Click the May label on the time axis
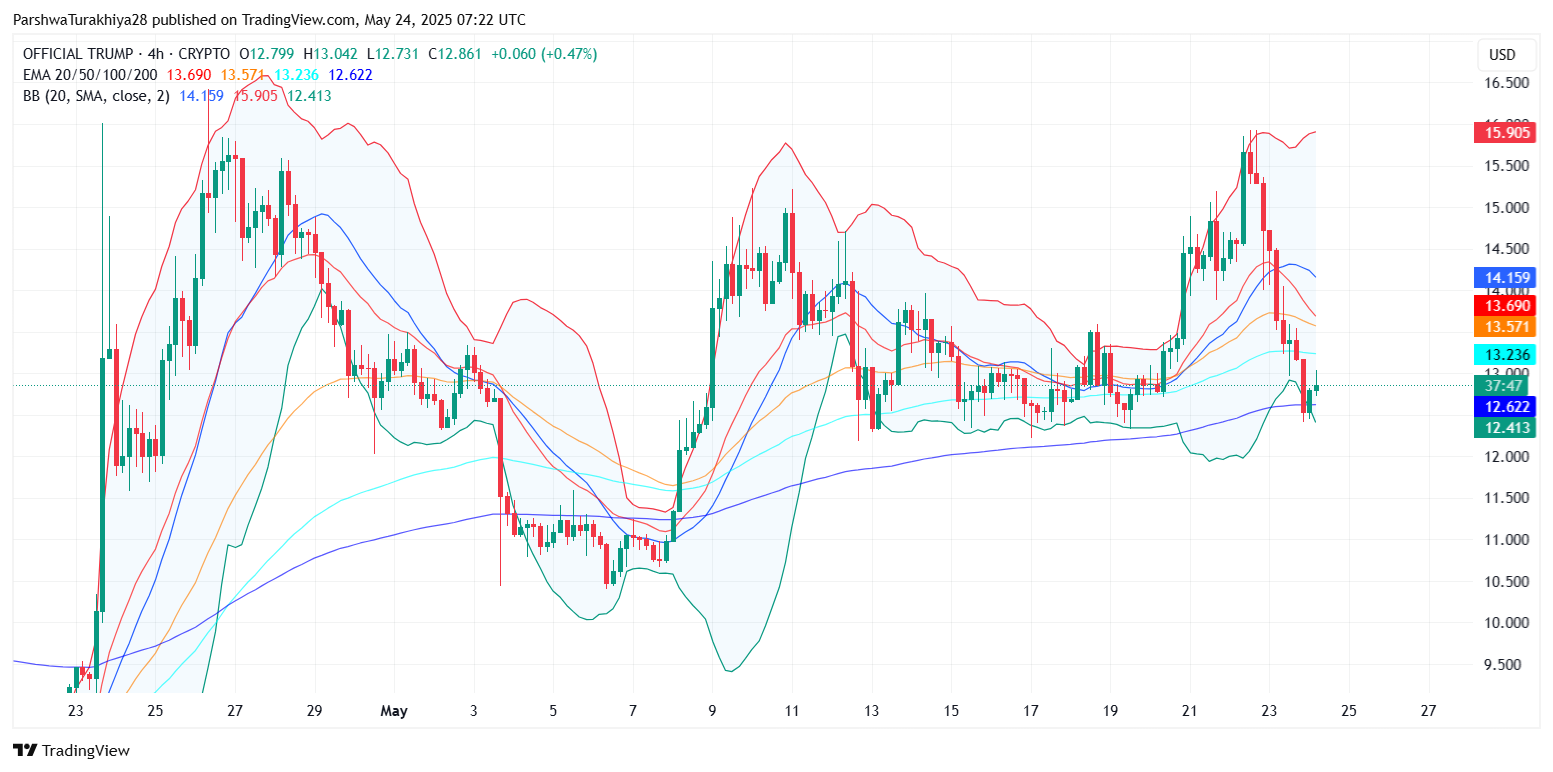The width and height of the screenshot is (1553, 772). [394, 712]
